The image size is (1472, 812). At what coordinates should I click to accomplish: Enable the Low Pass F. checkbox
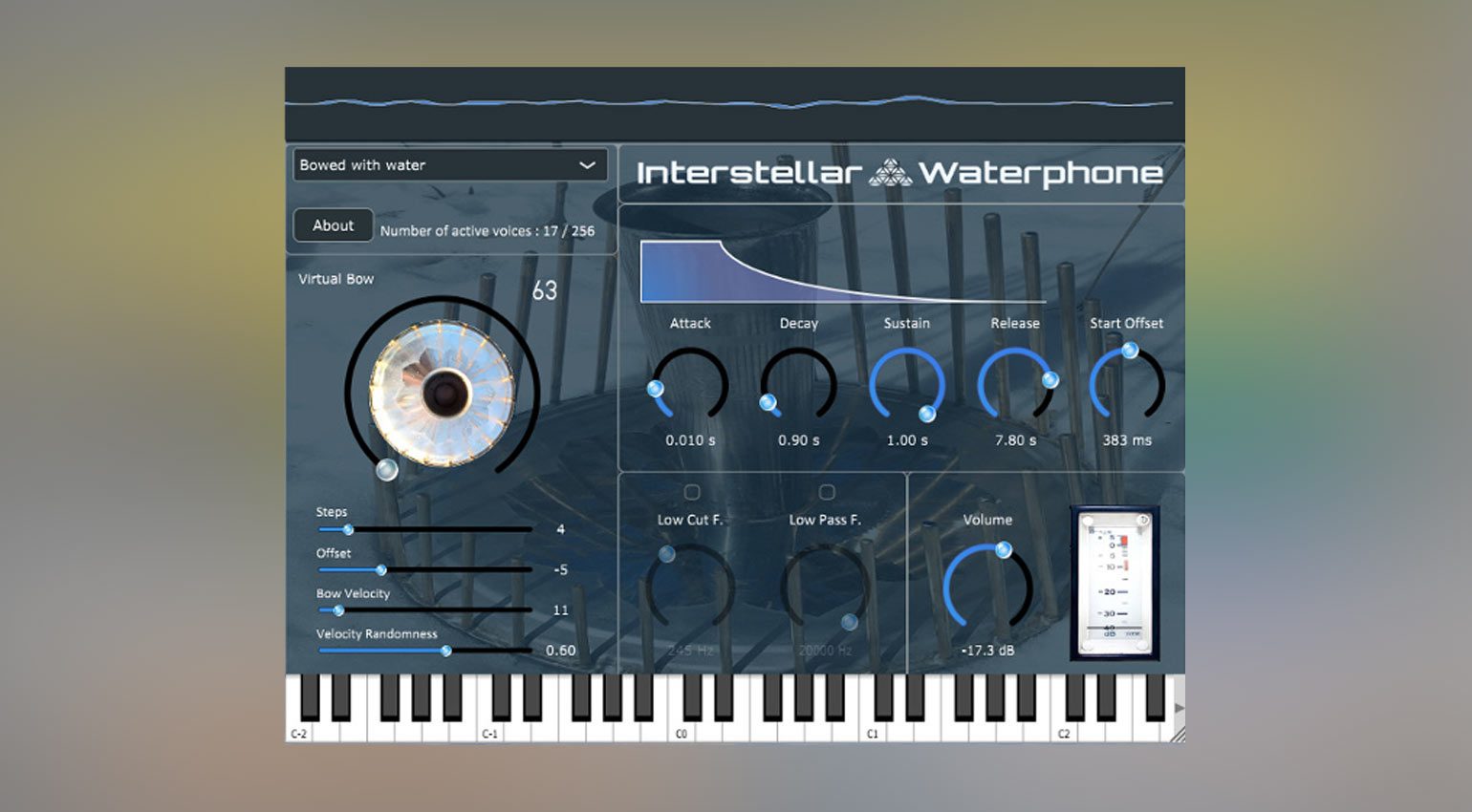tap(827, 492)
